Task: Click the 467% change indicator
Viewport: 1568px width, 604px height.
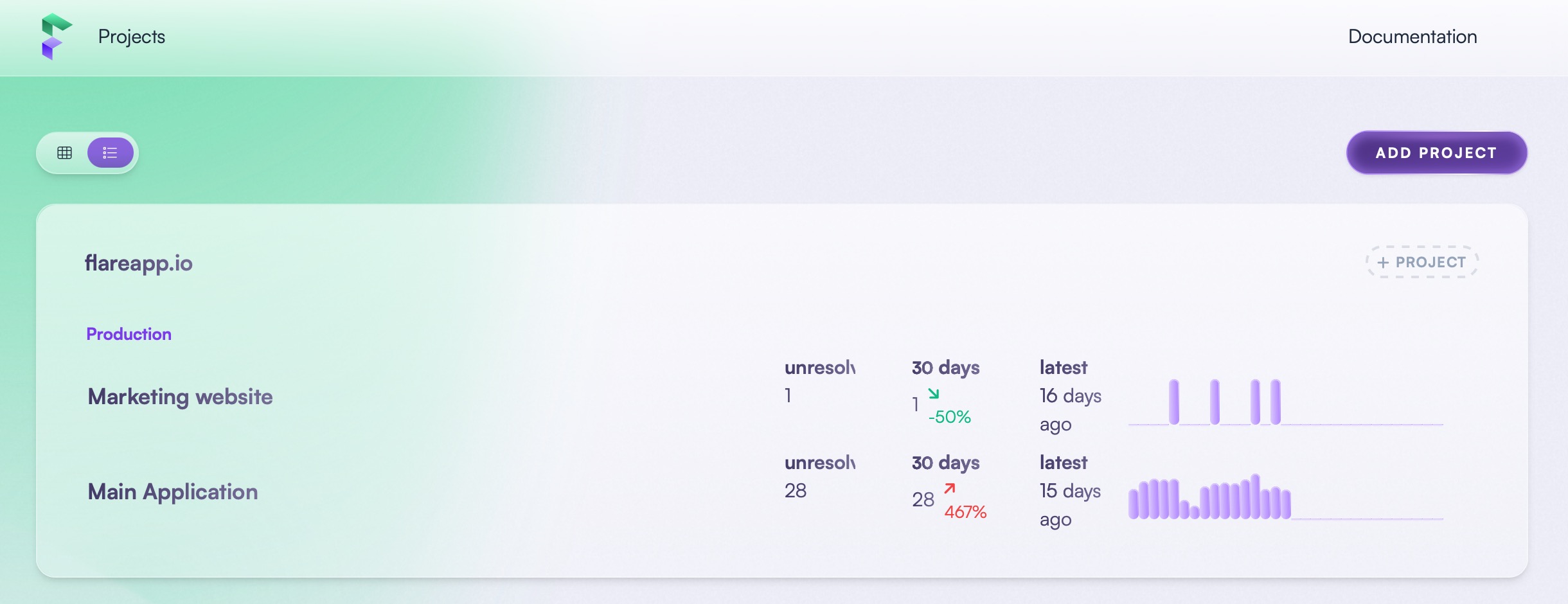Action: tap(965, 512)
